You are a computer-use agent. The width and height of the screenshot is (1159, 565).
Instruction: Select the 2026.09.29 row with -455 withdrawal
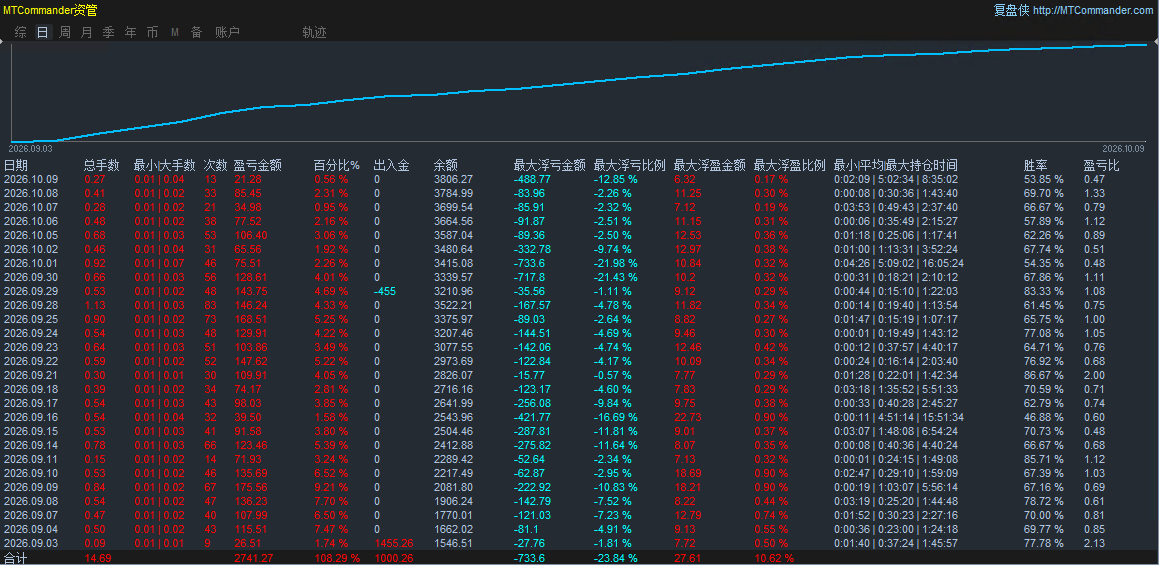point(580,291)
